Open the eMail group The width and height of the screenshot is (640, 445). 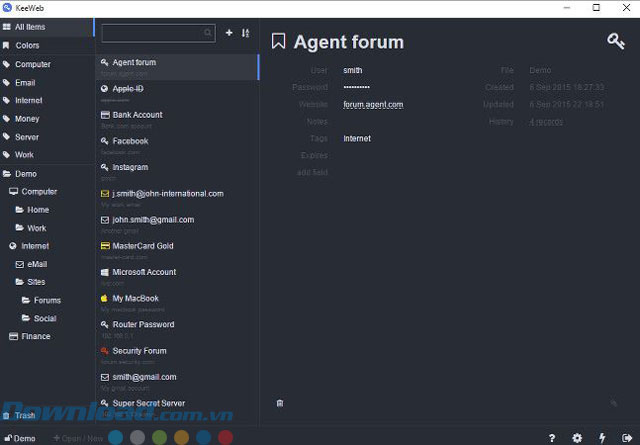(x=47, y=264)
